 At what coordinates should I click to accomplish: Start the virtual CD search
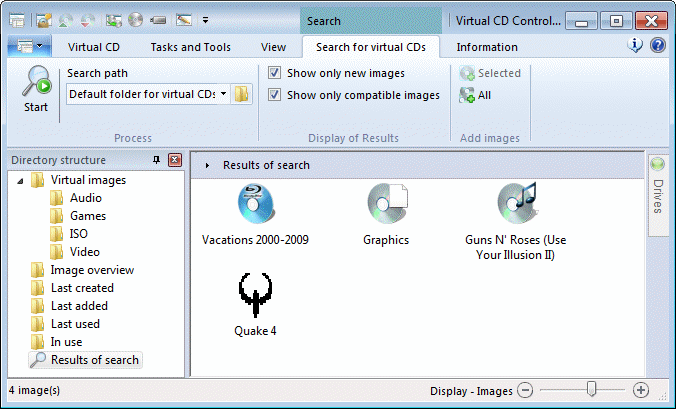(36, 90)
